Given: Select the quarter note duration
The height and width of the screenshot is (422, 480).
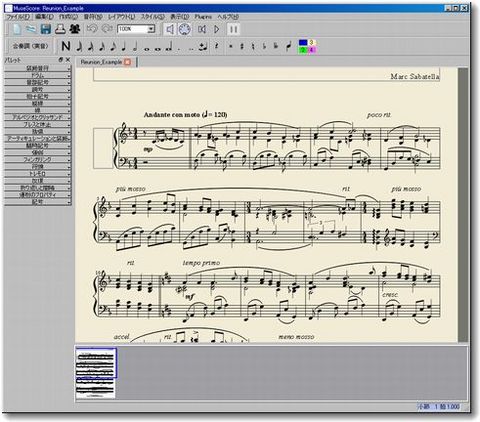Looking at the screenshot, I should [x=124, y=46].
